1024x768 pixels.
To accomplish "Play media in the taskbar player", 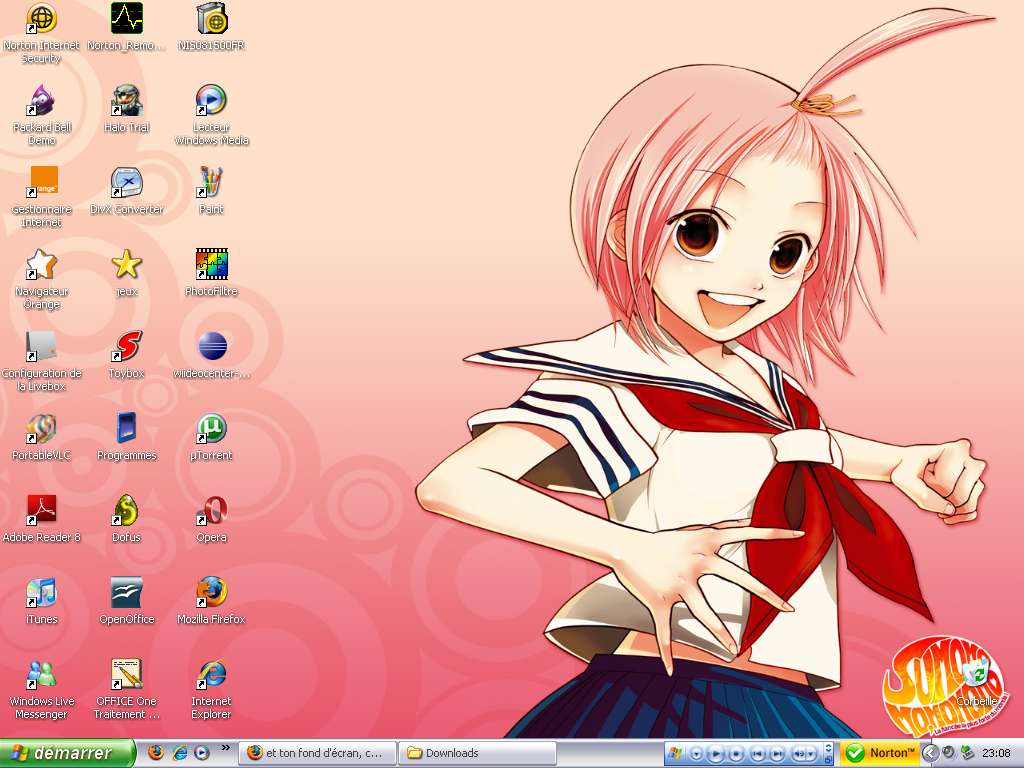I will pos(715,754).
